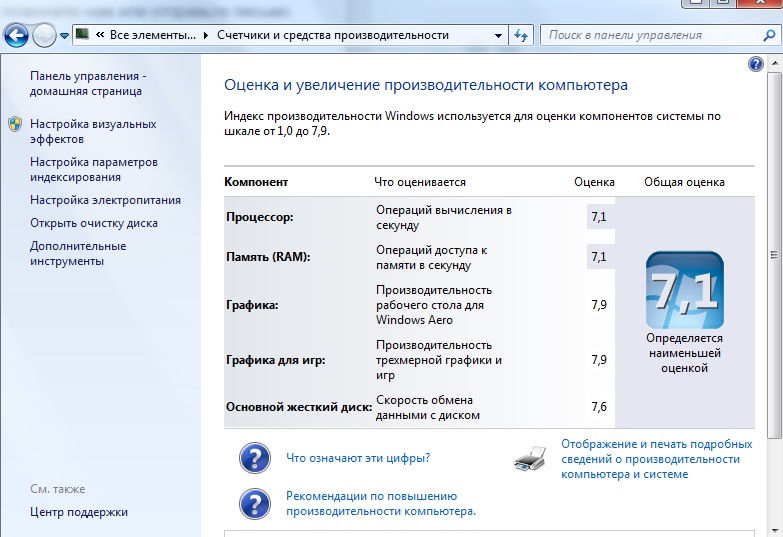The width and height of the screenshot is (783, 537).
Task: Click the scrollbar down arrow
Action: [775, 530]
